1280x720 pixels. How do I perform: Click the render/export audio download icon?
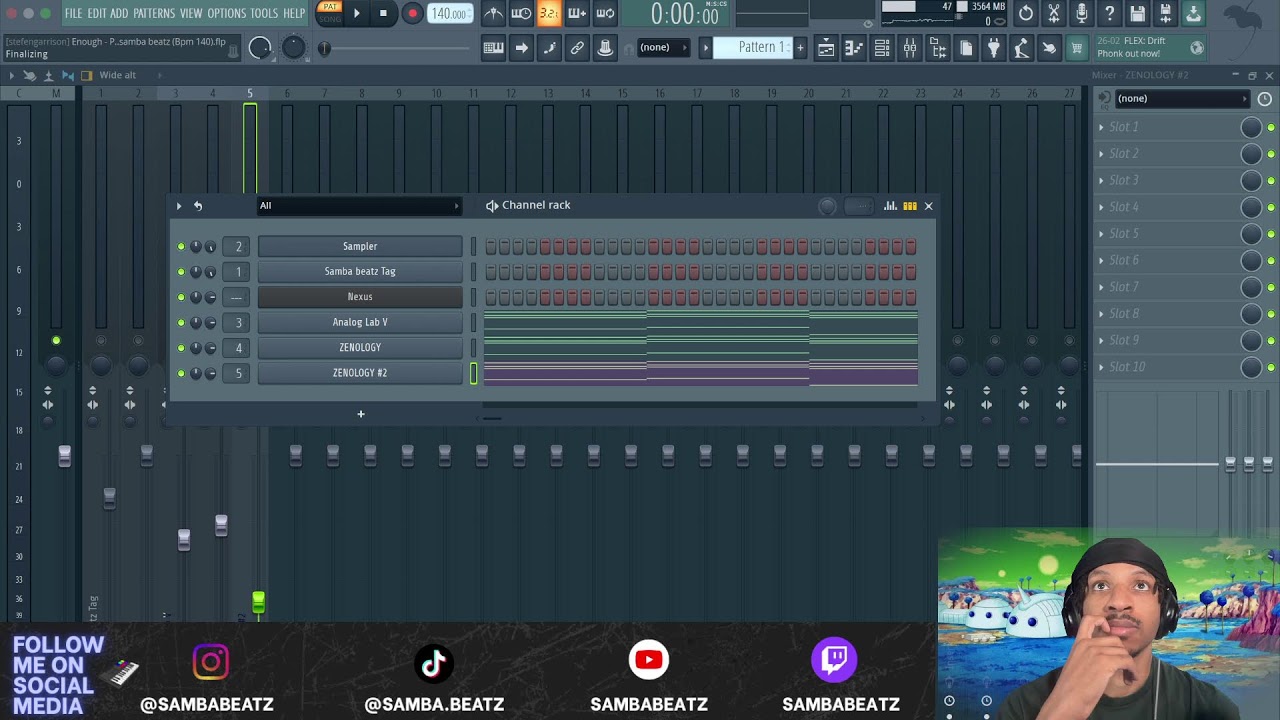[x=1194, y=13]
